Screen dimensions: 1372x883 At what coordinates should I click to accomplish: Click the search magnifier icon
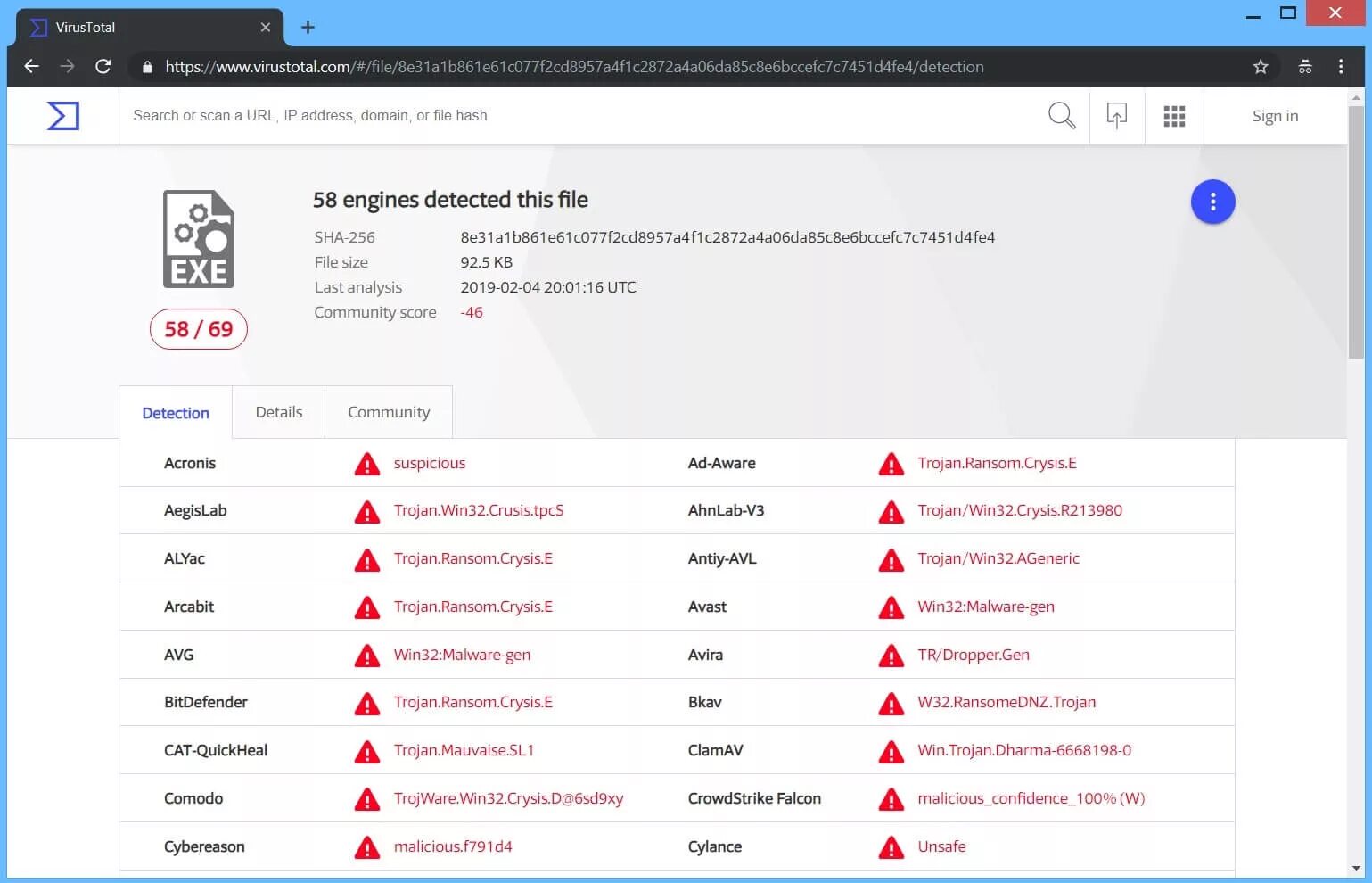tap(1061, 115)
